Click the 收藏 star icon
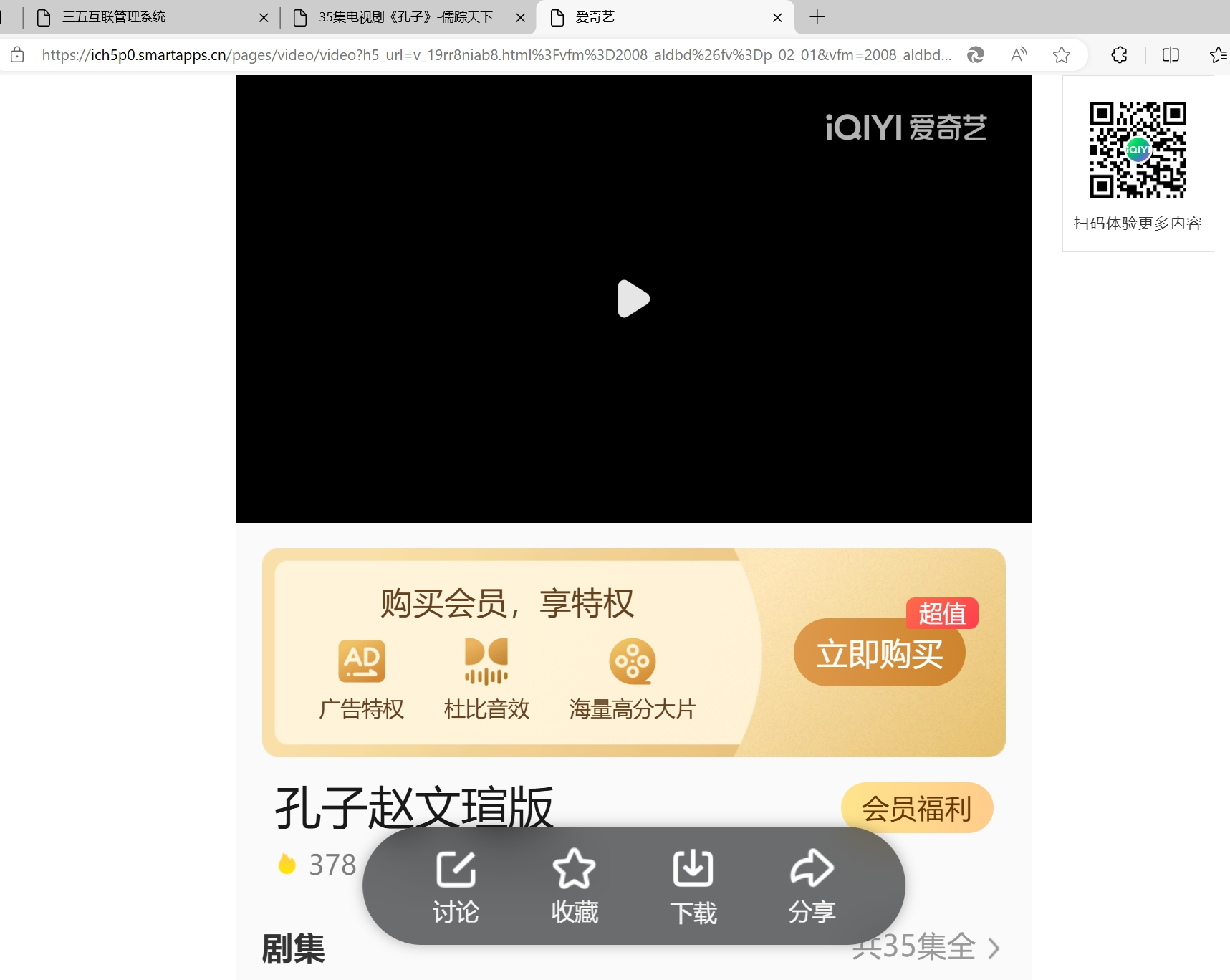Screen dimensions: 1230x980 coord(574,869)
